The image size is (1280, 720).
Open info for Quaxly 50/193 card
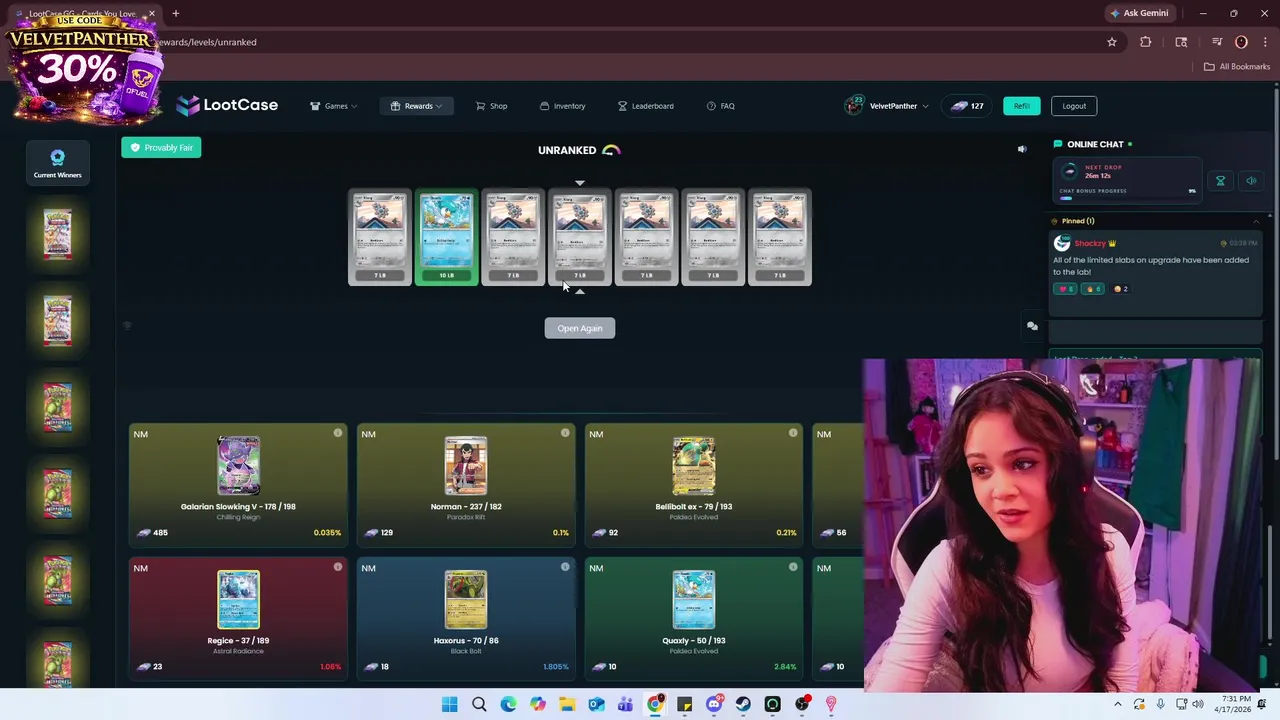click(793, 567)
